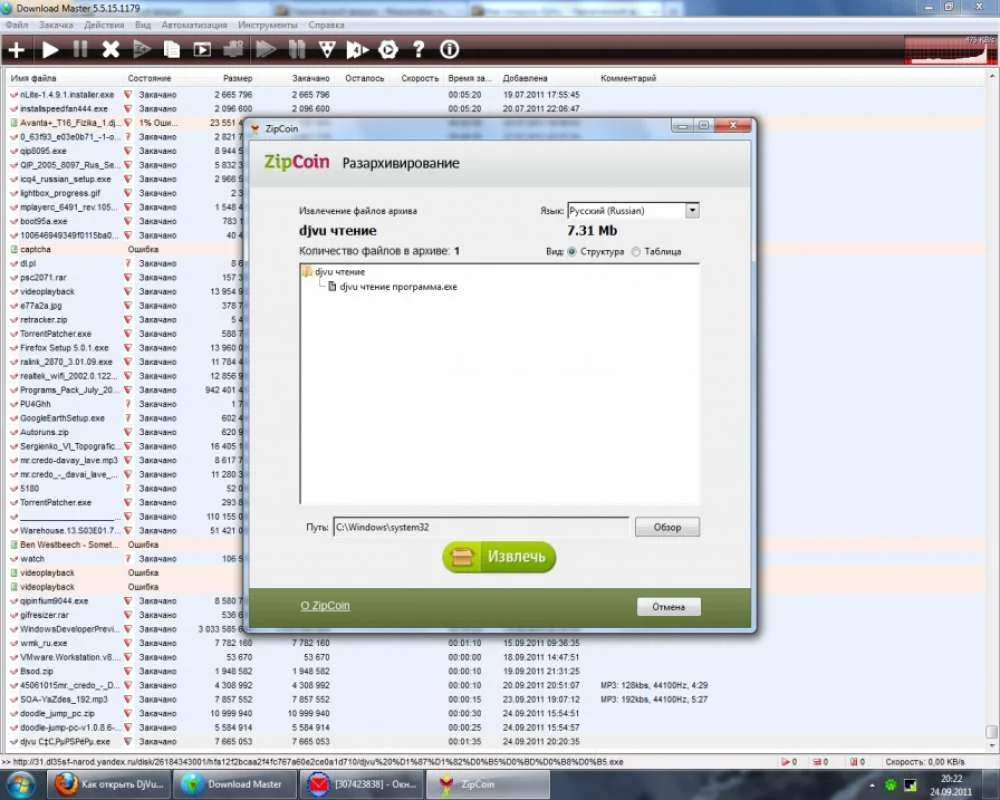Click the copy documents toolbar icon
1000x800 pixels.
tap(171, 50)
